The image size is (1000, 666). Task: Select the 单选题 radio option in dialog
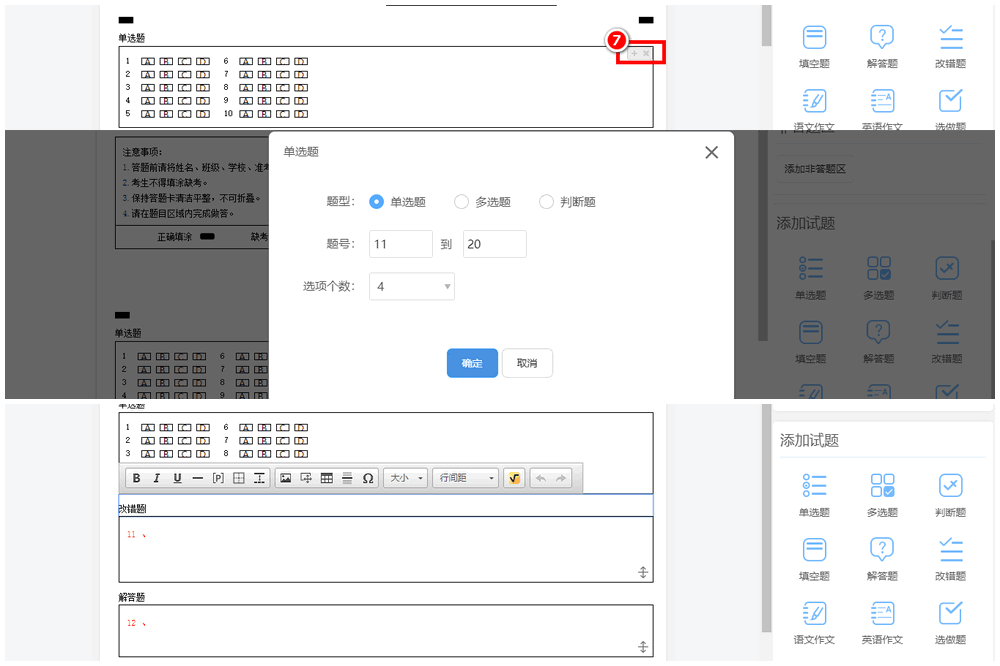click(377, 202)
